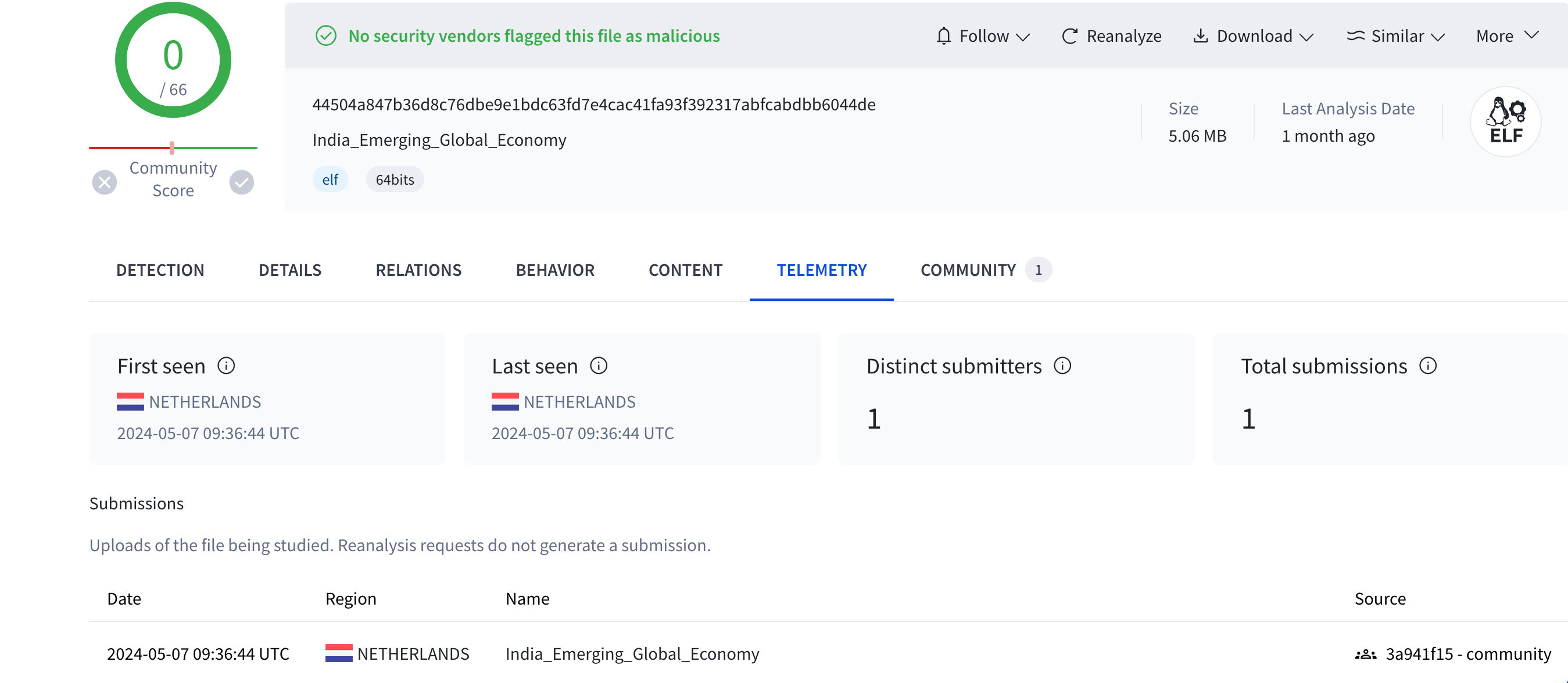Click the Name column header

coord(527,598)
